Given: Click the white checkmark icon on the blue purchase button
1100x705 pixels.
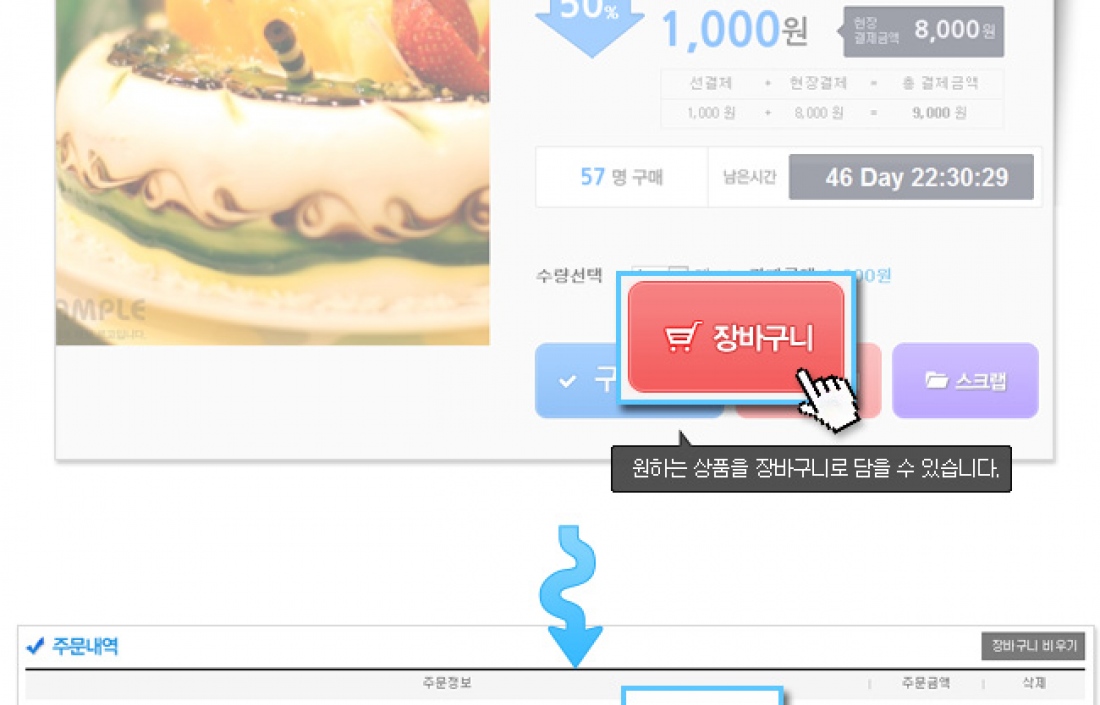Looking at the screenshot, I should coord(568,381).
